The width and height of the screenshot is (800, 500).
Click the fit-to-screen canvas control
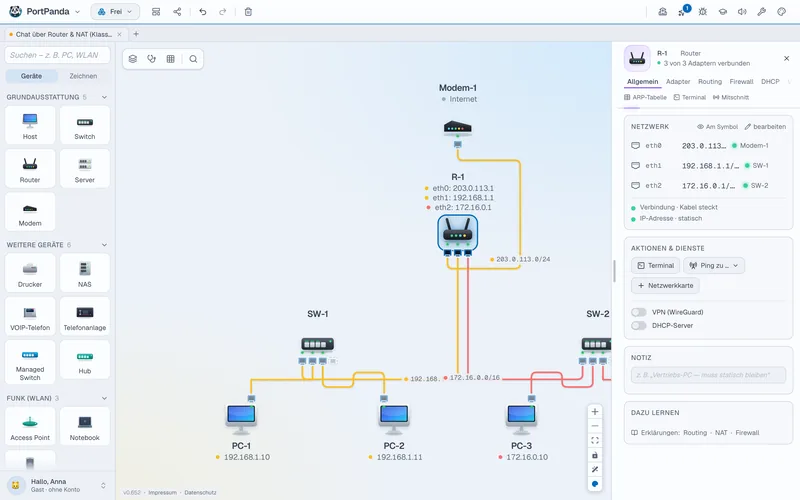tap(595, 440)
